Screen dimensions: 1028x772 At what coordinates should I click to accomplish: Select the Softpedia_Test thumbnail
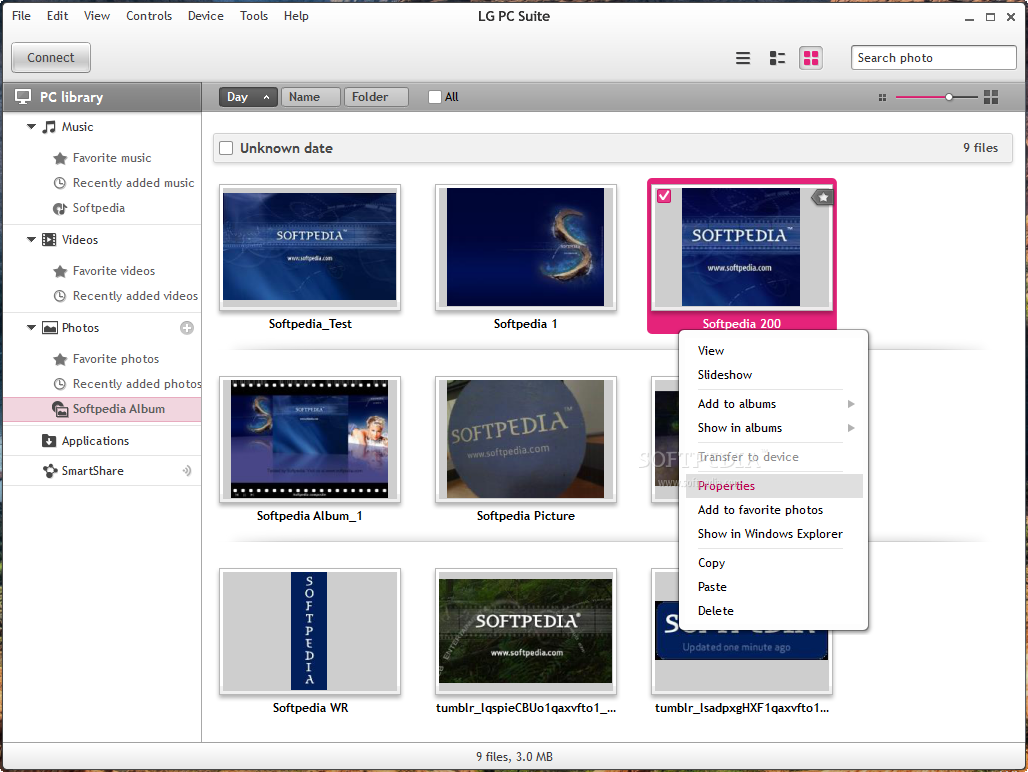tap(309, 247)
